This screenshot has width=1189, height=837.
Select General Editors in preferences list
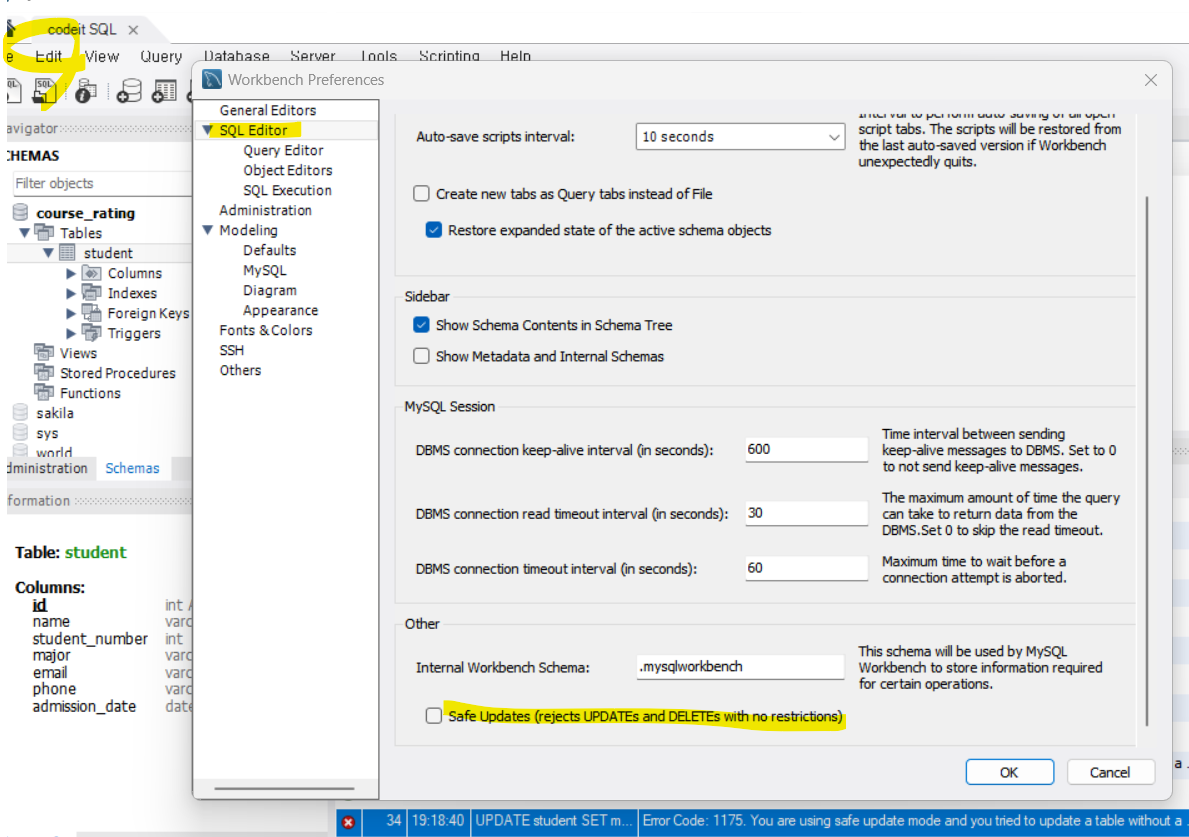(x=268, y=110)
